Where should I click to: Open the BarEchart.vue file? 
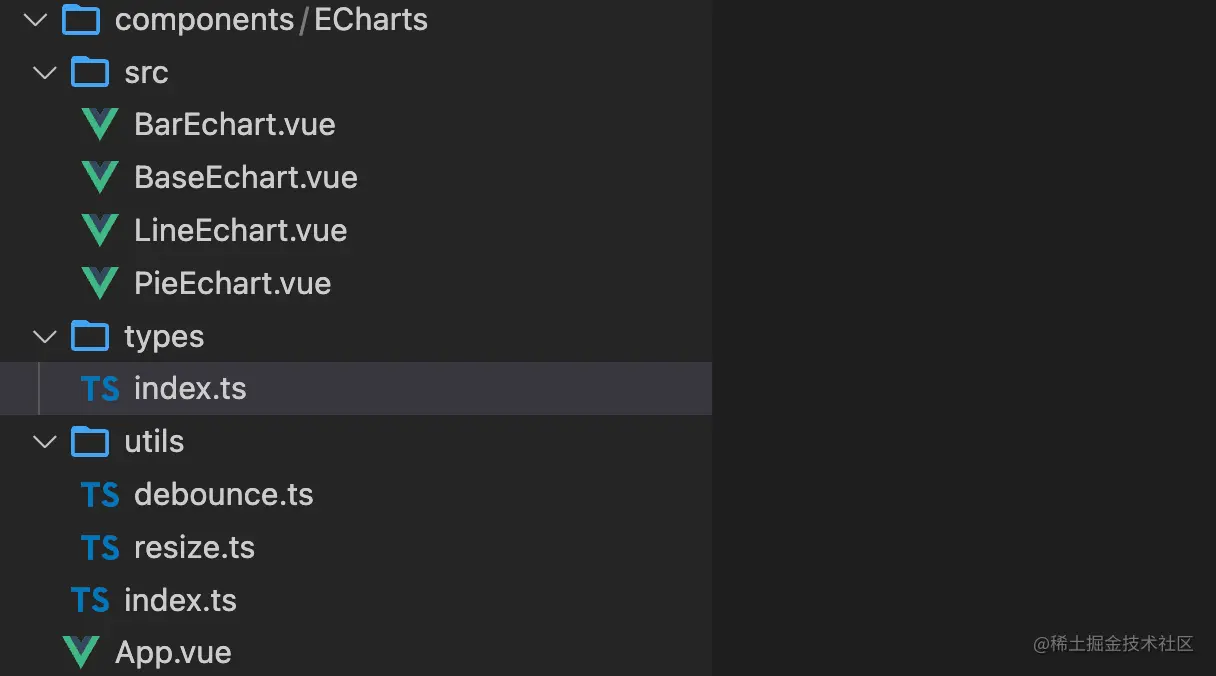pos(235,125)
